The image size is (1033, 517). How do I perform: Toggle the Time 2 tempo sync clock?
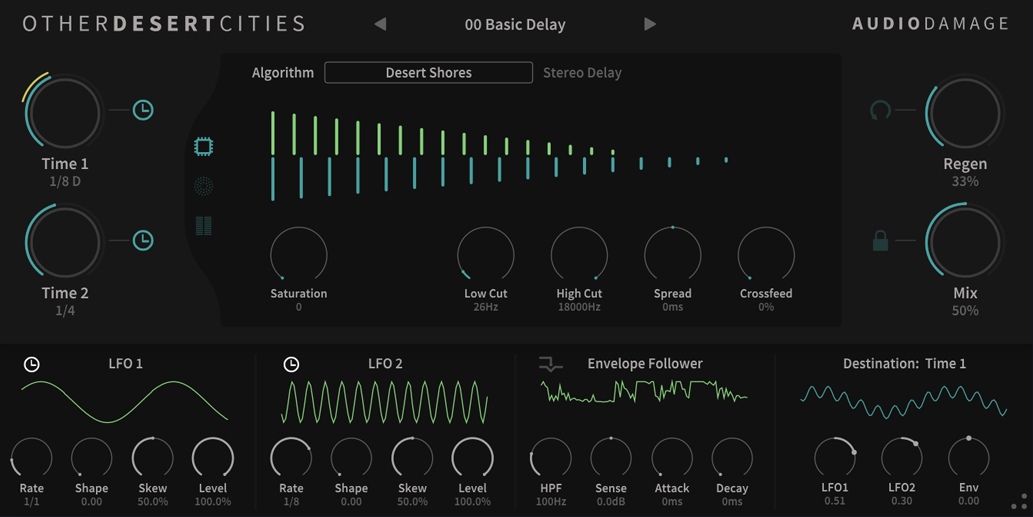pyautogui.click(x=143, y=240)
